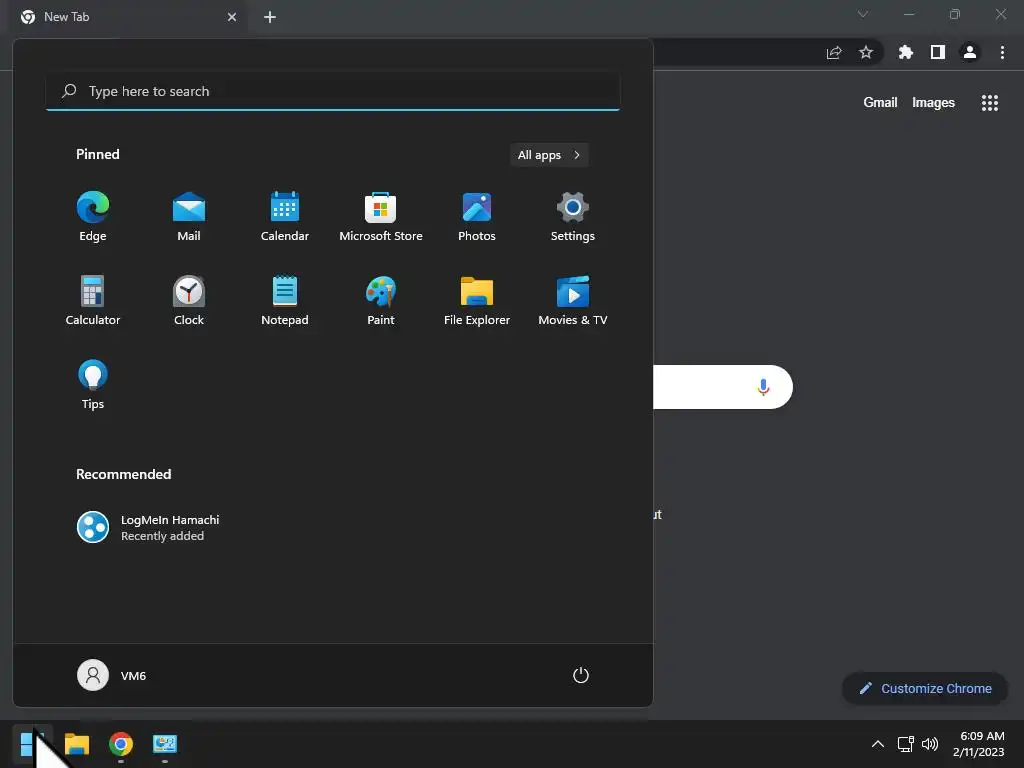Share this page in Chrome toolbar
The width and height of the screenshot is (1024, 768).
[834, 52]
